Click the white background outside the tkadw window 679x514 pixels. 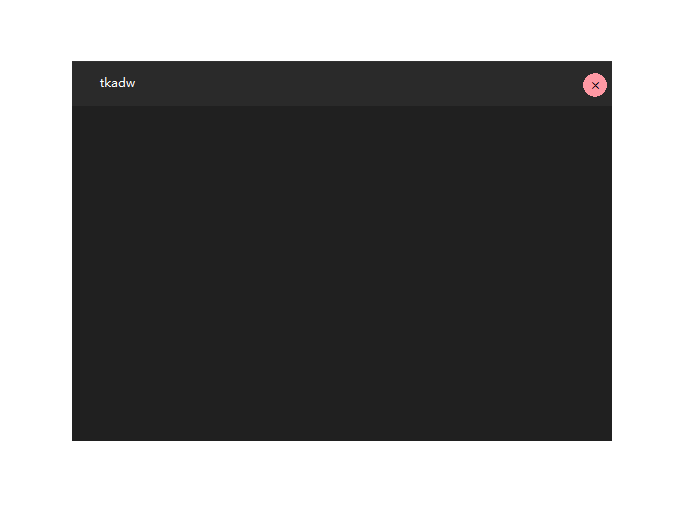click(342, 30)
